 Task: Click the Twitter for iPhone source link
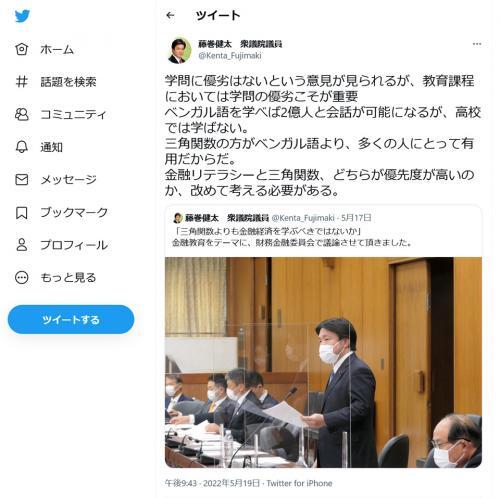coord(299,483)
